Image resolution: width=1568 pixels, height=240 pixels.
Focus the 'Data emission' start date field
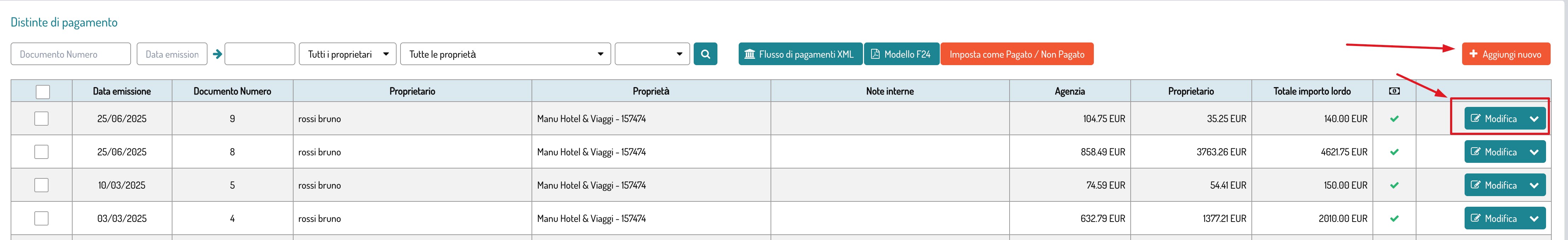(172, 53)
